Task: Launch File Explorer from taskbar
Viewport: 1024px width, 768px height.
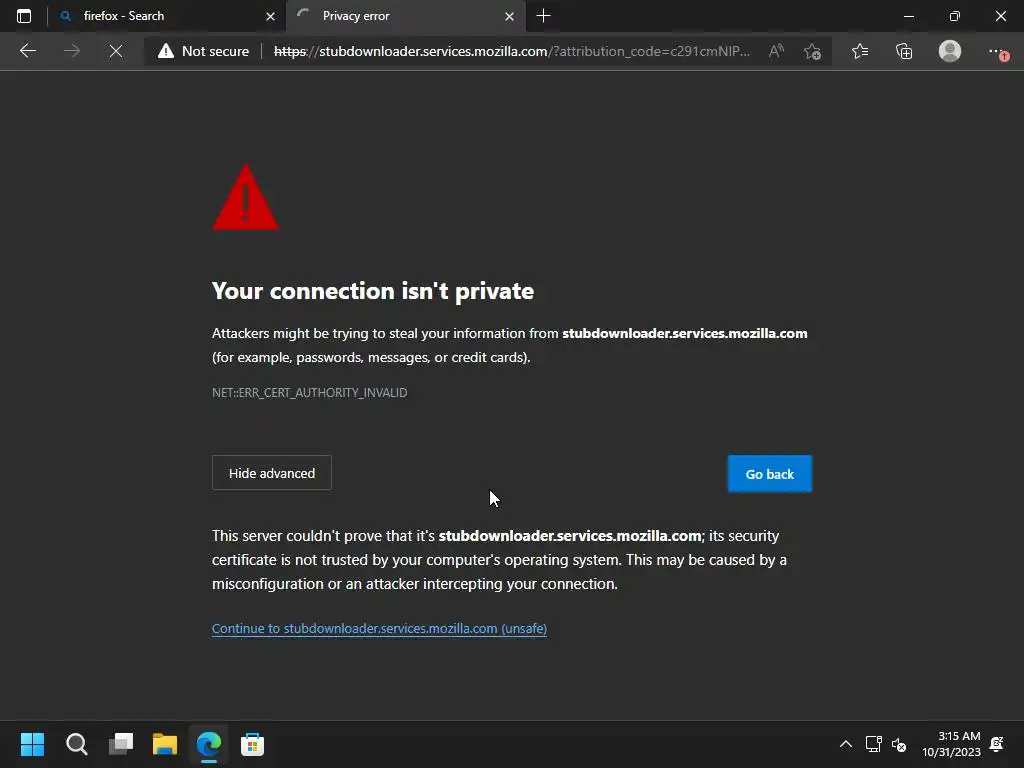Action: coord(165,744)
